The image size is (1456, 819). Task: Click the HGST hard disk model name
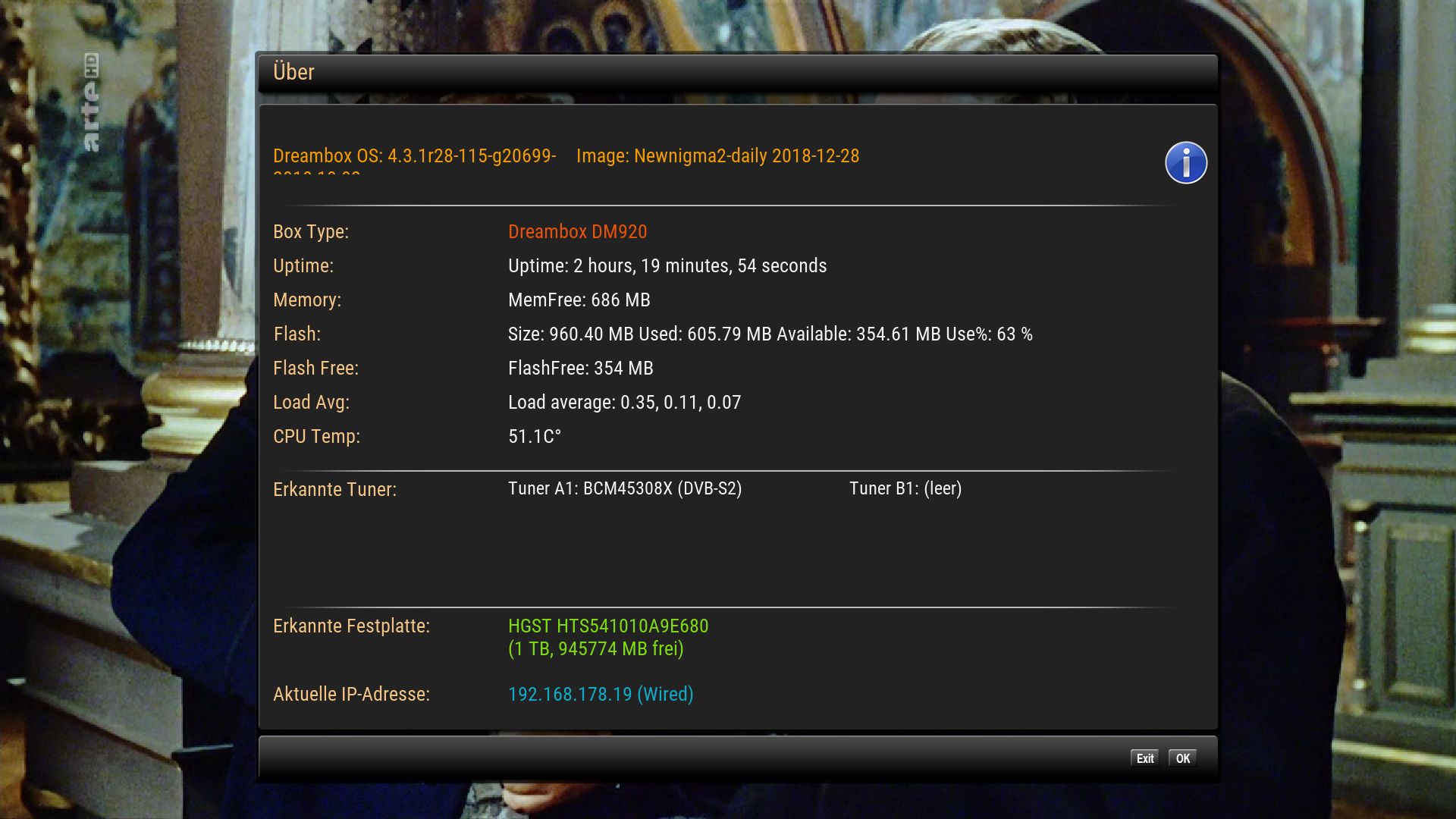(x=608, y=626)
